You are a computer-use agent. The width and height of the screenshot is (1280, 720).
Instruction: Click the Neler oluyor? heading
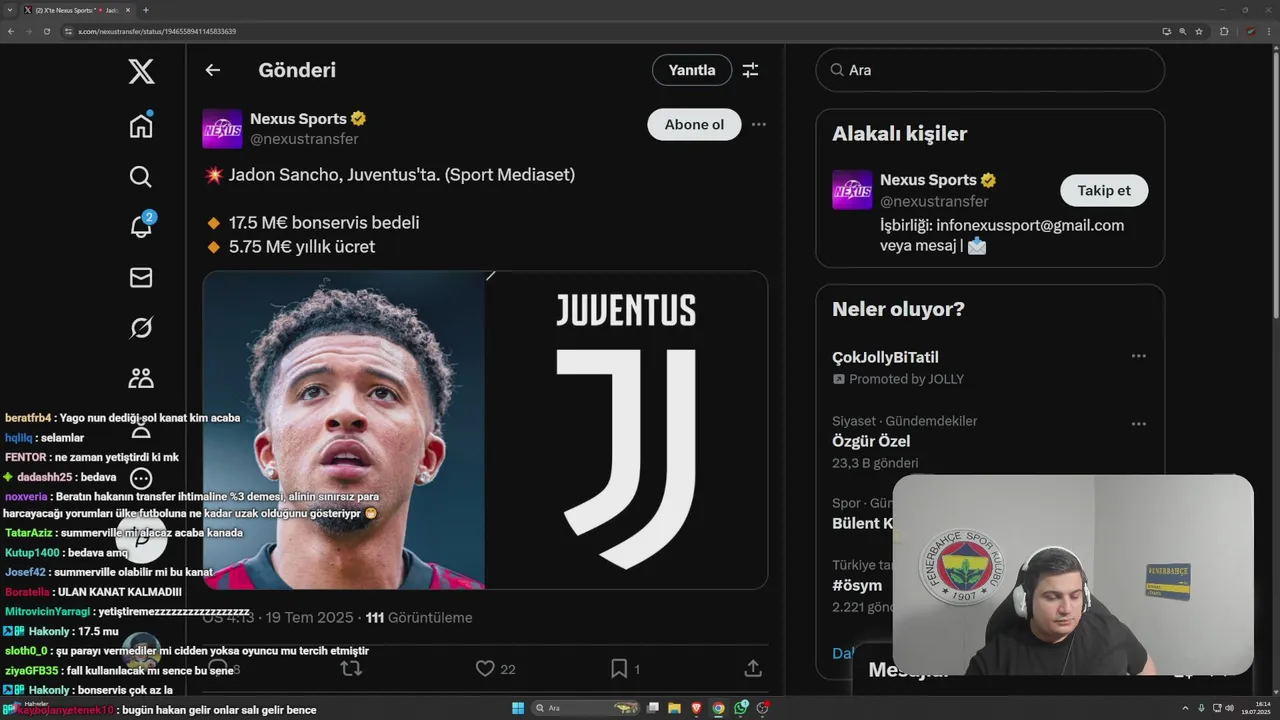point(898,309)
